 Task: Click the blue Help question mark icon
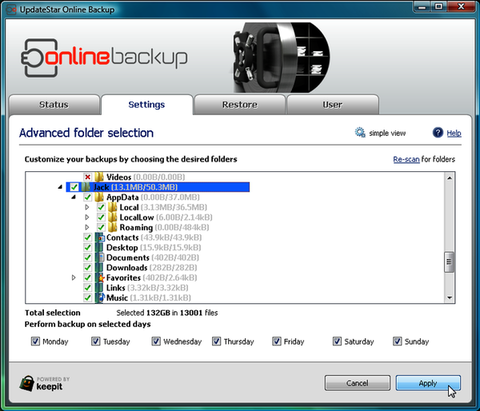(438, 133)
